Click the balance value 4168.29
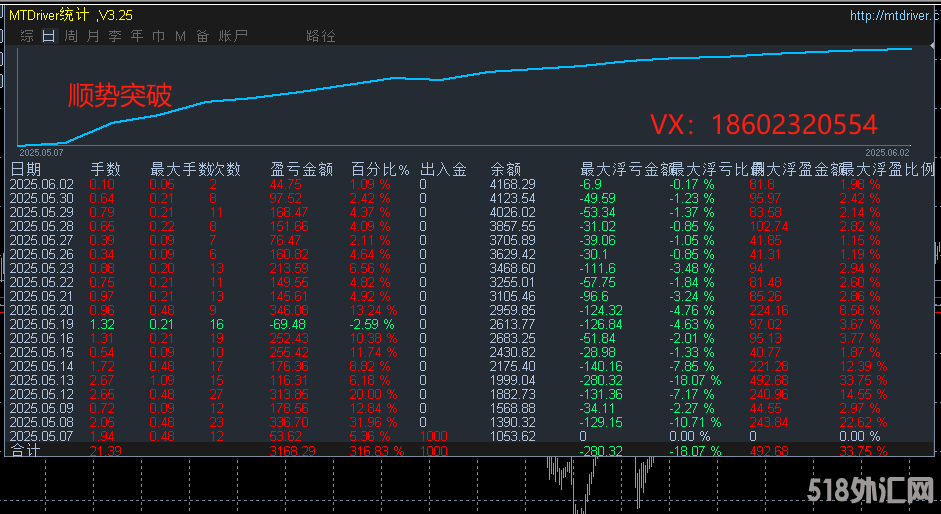Image resolution: width=941 pixels, height=514 pixels. tap(513, 184)
